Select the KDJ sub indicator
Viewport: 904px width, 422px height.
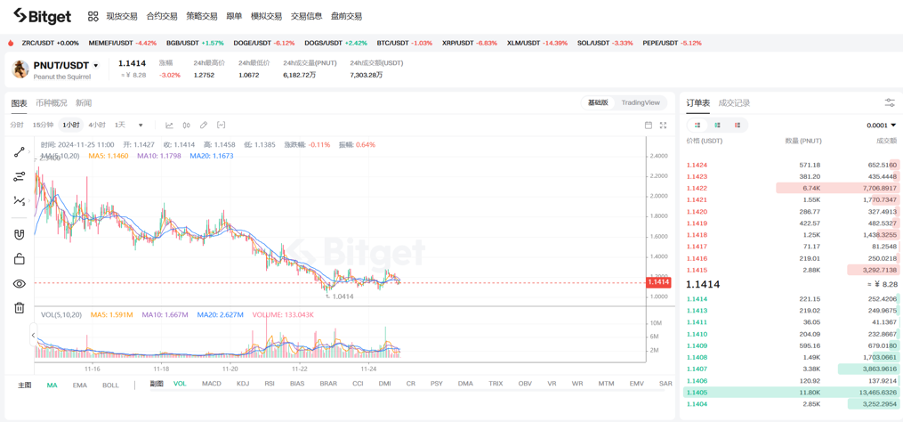243,383
